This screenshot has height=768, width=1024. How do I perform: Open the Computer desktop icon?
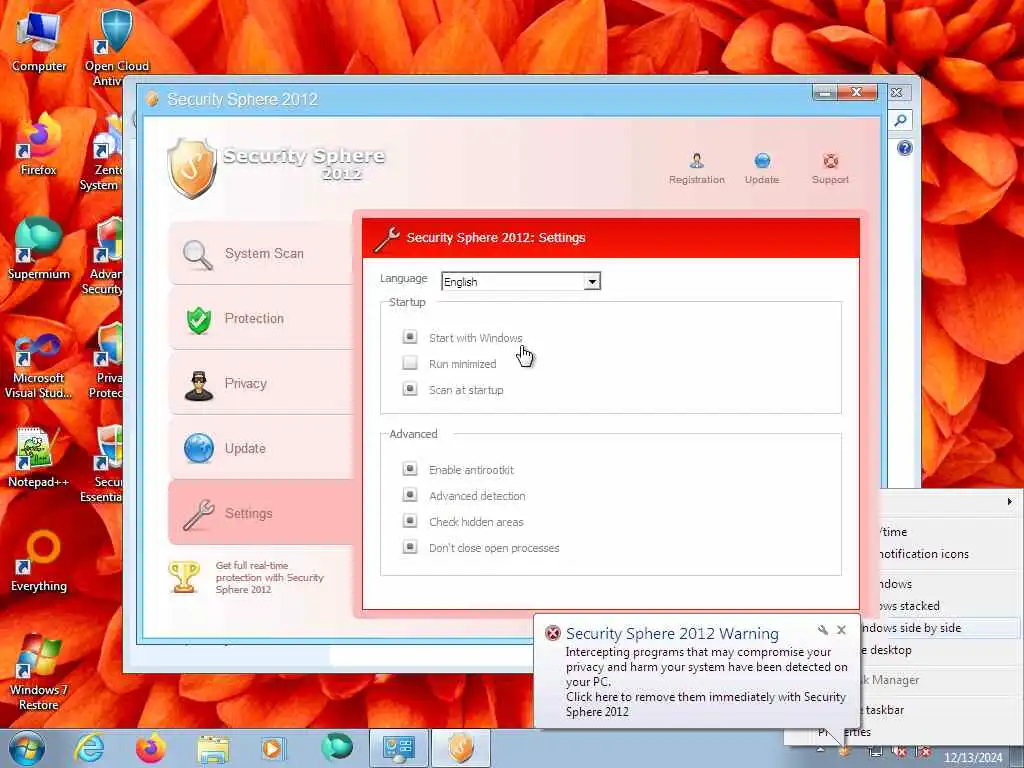coord(39,42)
